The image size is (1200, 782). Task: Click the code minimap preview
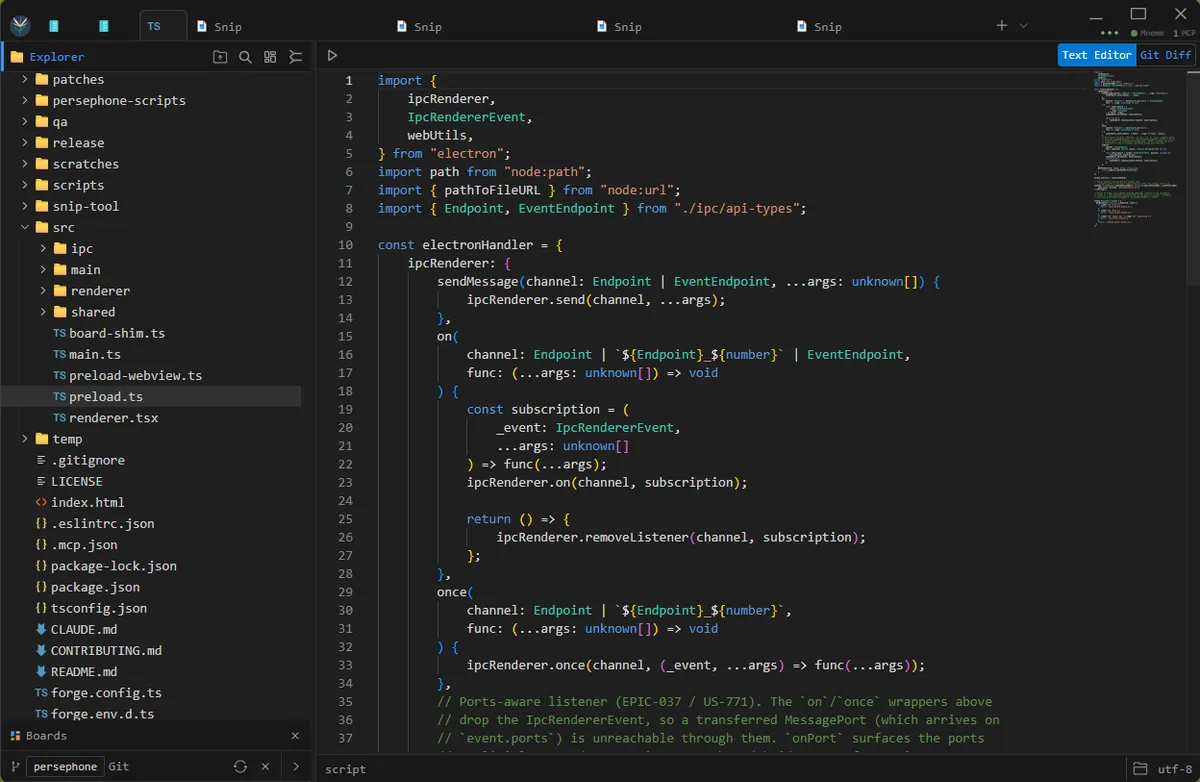[1140, 150]
